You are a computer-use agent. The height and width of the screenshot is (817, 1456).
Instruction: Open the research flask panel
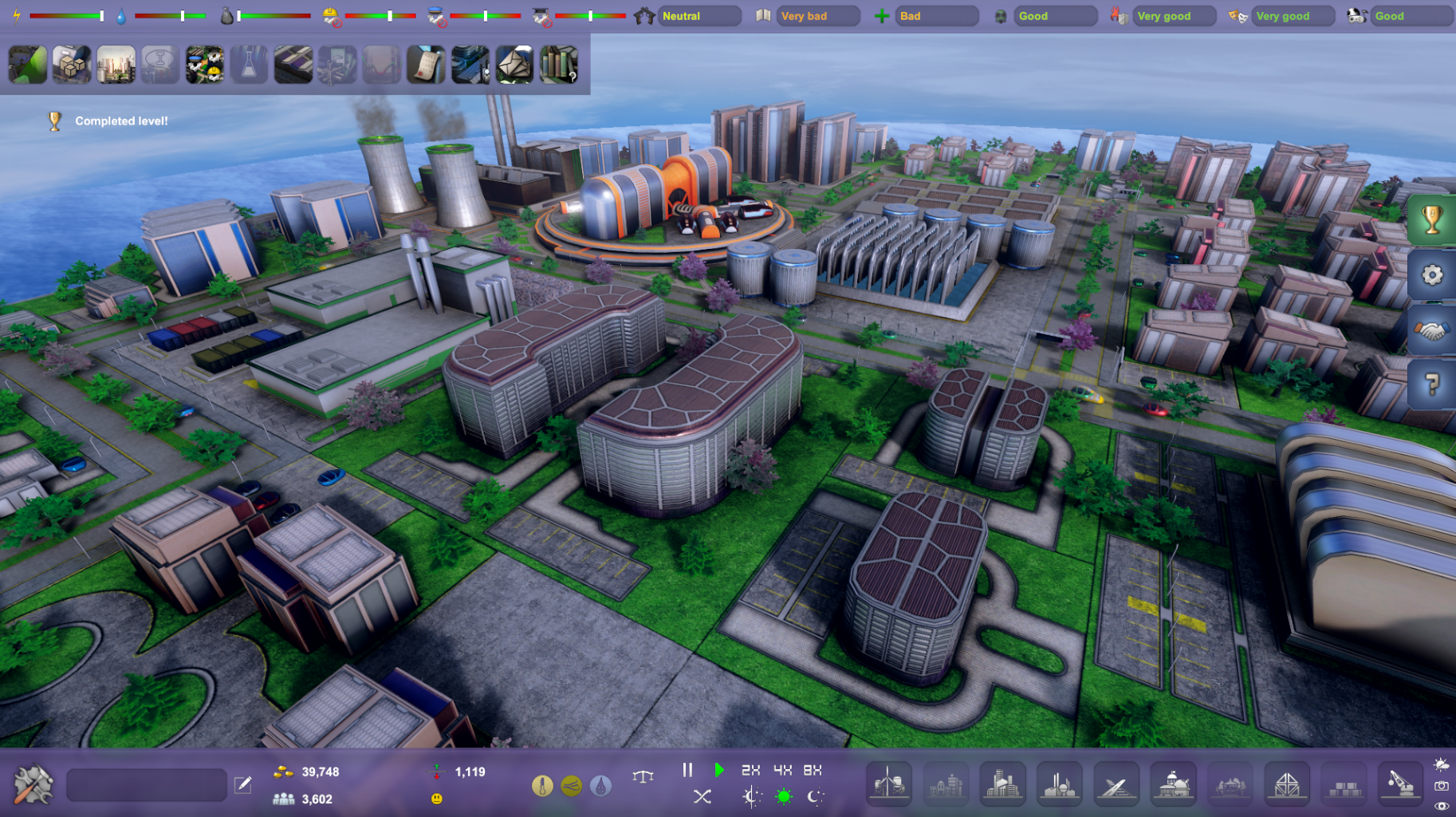249,65
